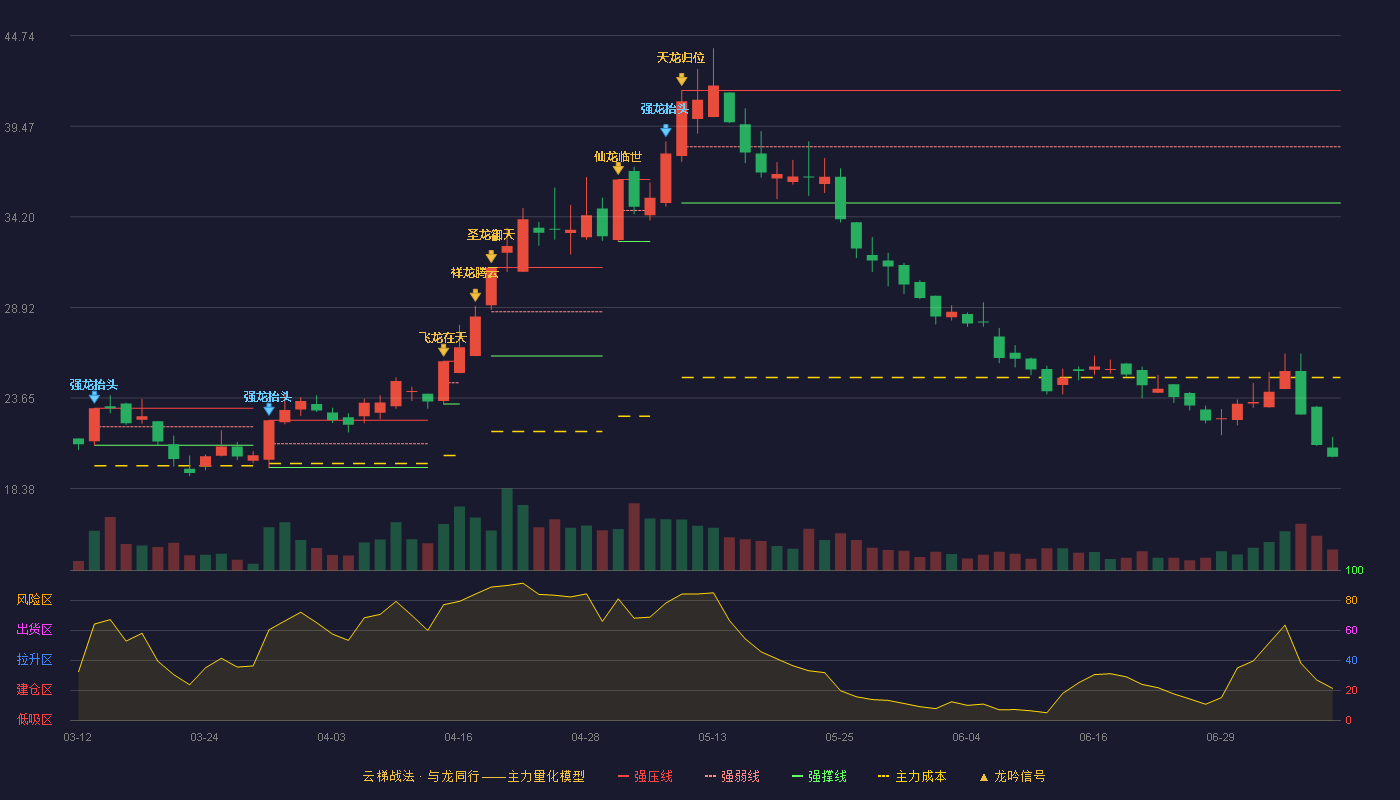Click the yellow arrow under 飞龙在天

[x=443, y=350]
